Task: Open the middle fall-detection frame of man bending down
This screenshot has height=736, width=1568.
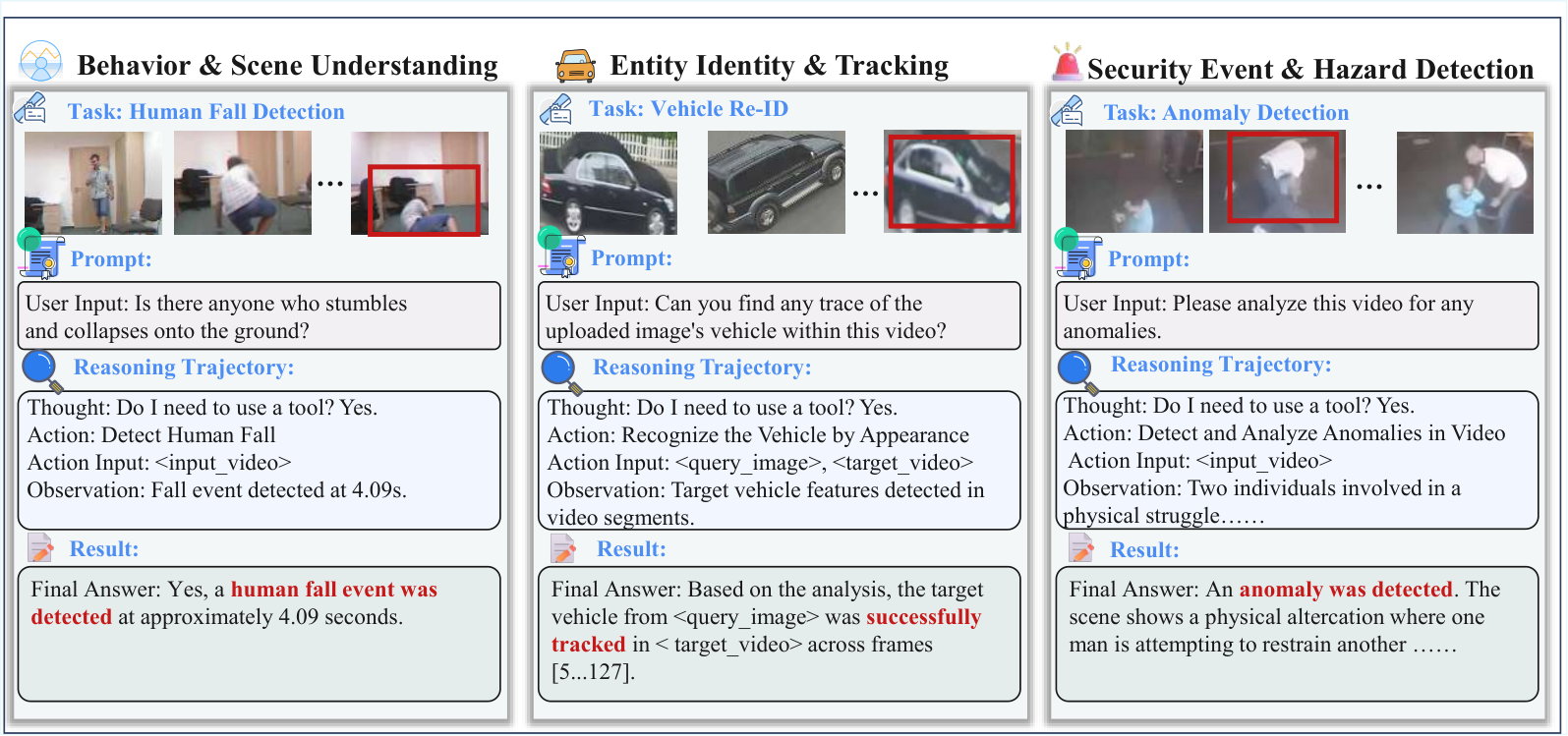Action: (243, 183)
